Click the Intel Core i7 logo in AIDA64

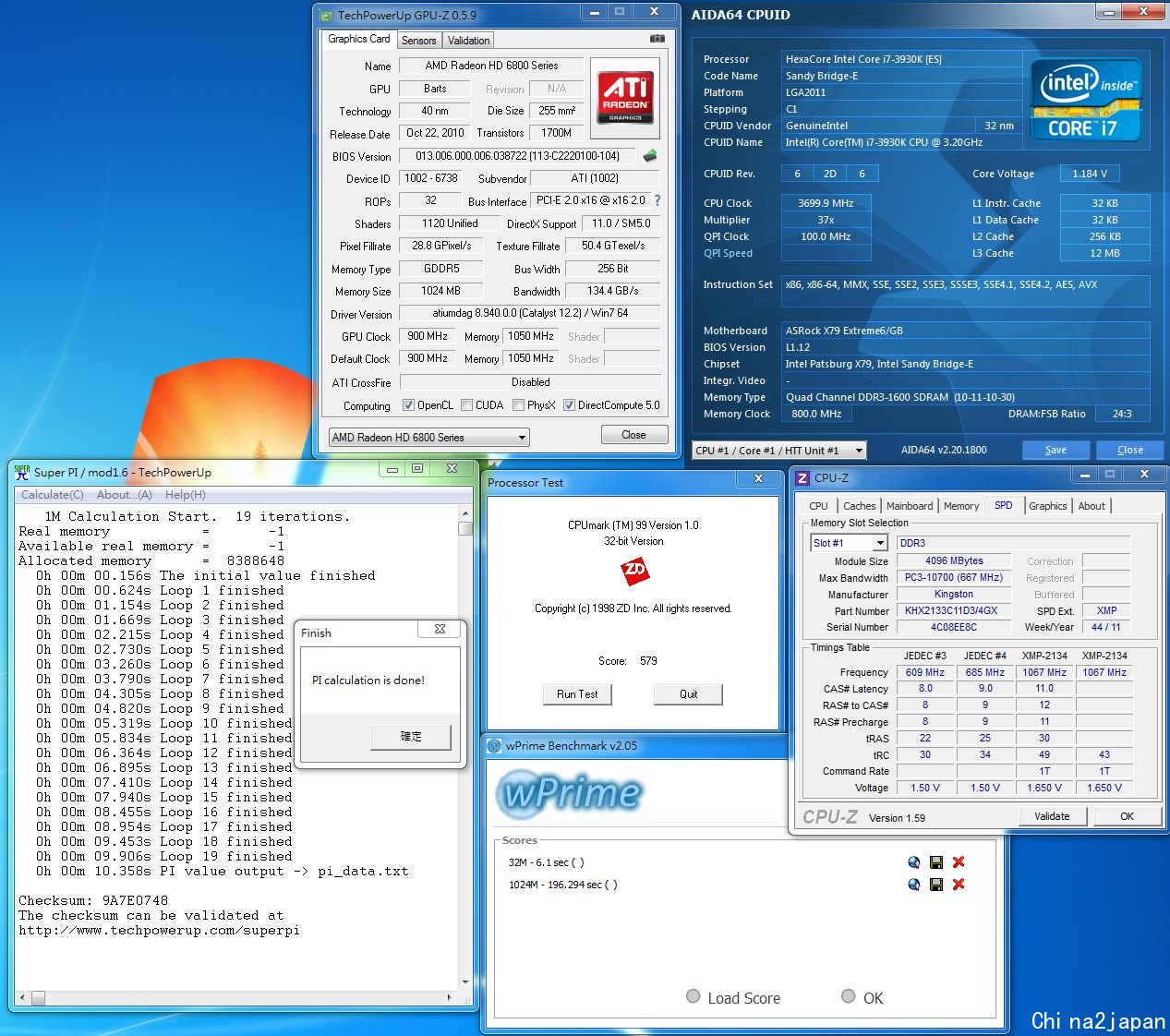coord(1085,101)
